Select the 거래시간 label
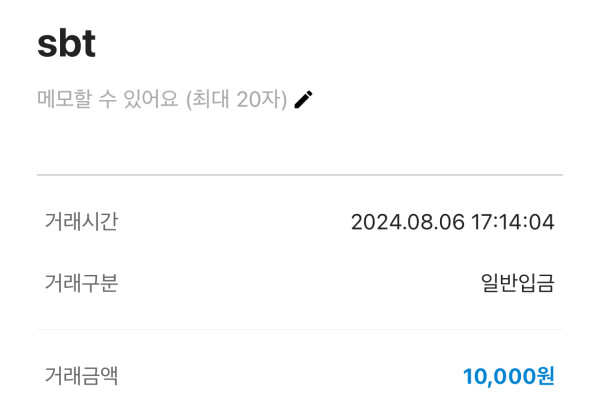600x413 pixels. (x=81, y=221)
